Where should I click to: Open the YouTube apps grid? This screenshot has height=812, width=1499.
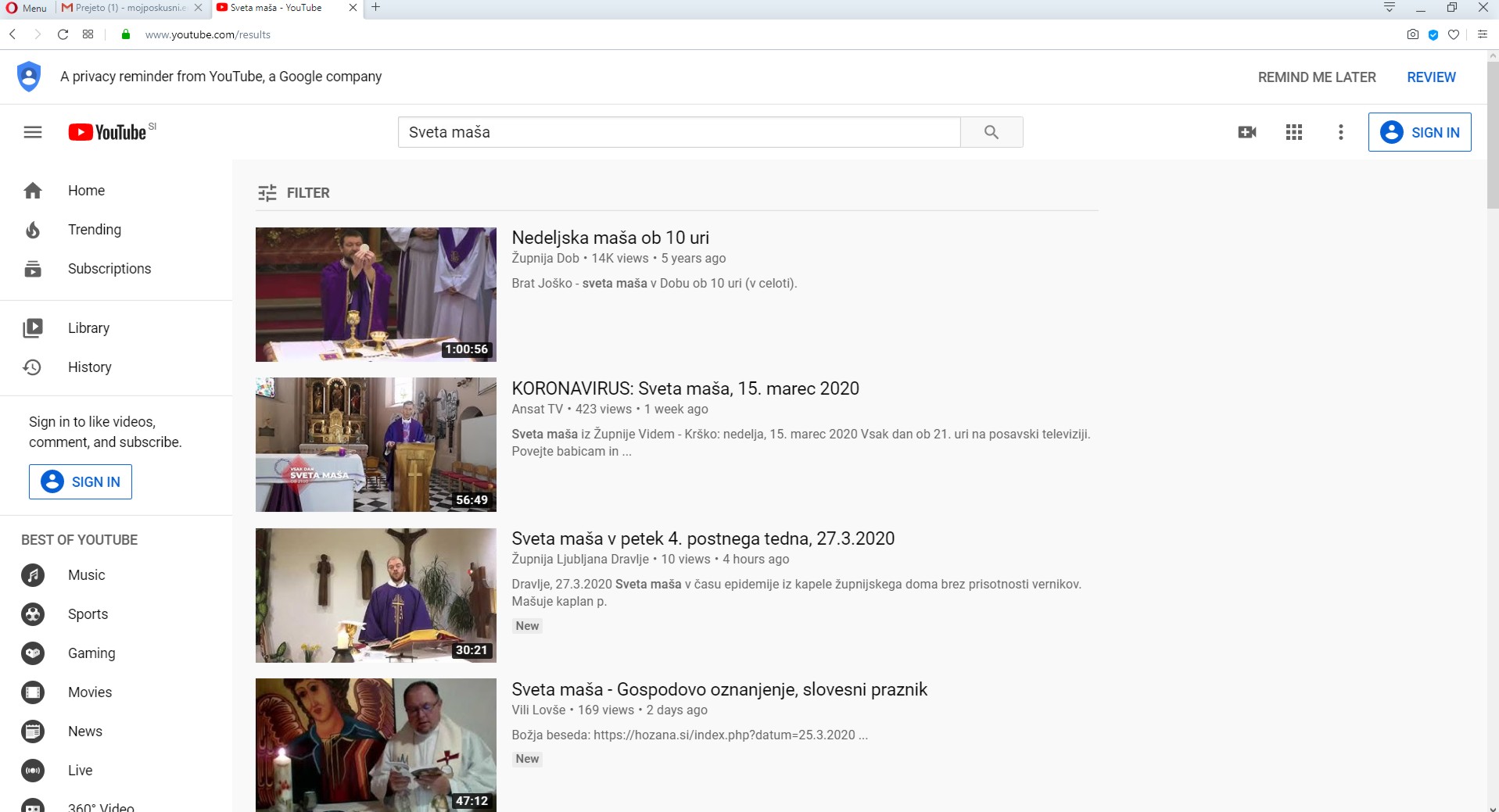1294,132
